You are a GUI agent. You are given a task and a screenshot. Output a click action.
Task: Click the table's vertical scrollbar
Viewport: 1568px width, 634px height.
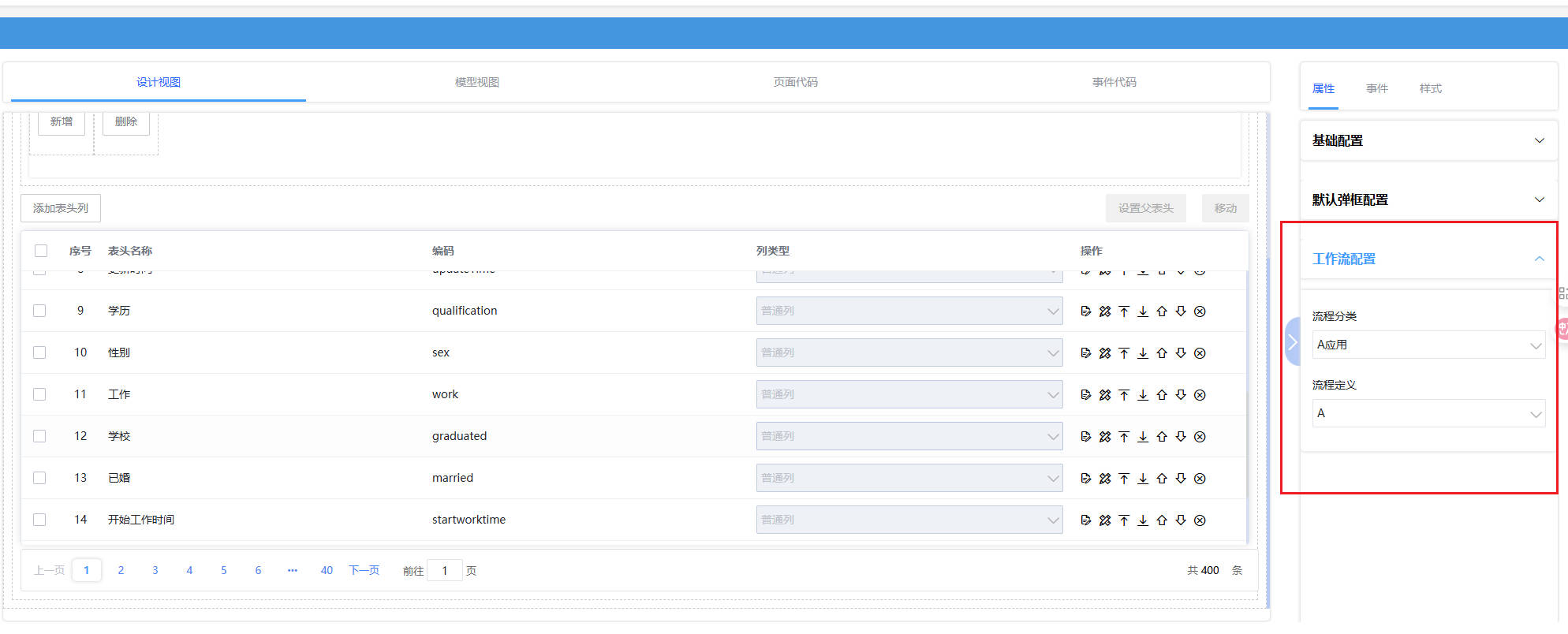point(1247,394)
